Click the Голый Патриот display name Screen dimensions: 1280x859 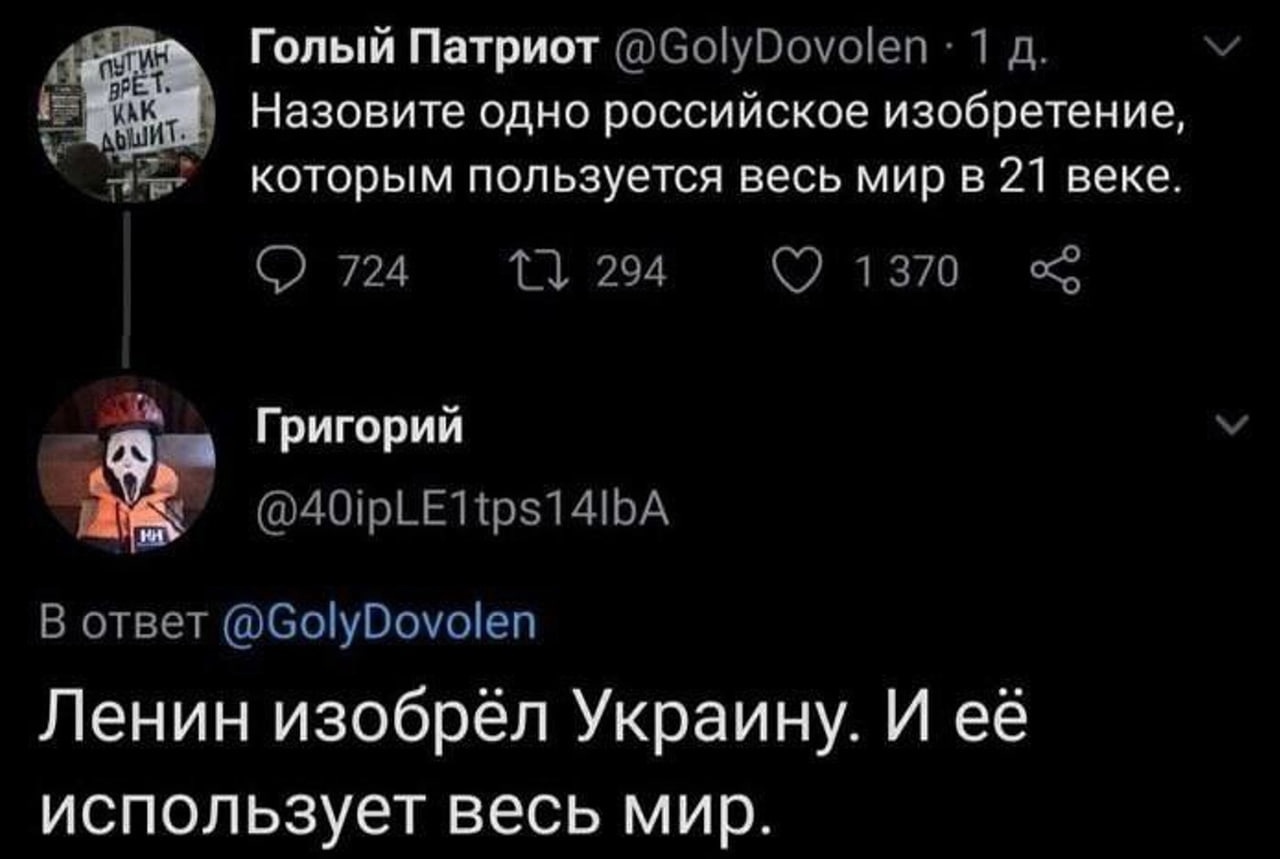point(426,48)
